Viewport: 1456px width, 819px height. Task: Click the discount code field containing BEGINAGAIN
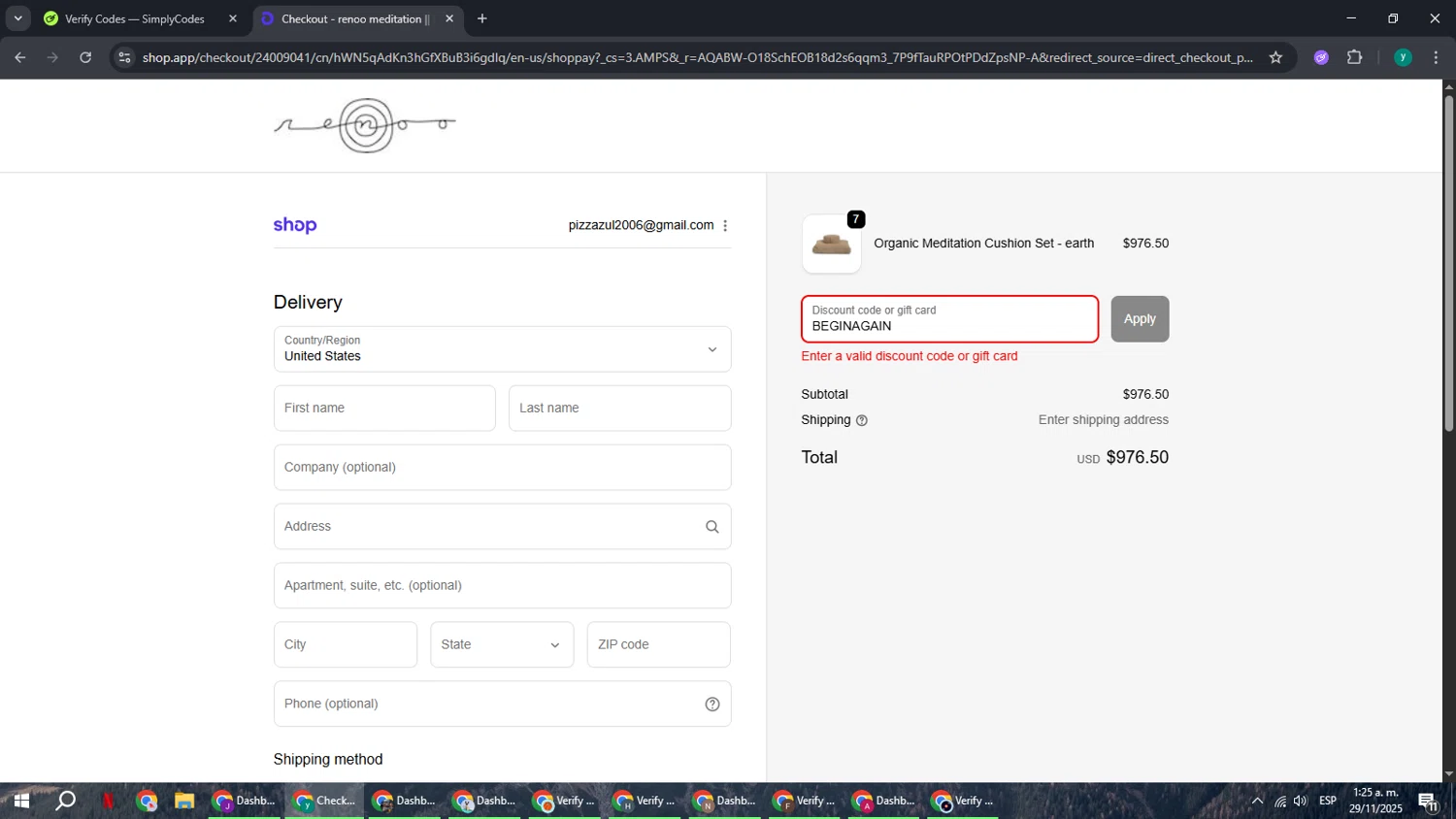click(949, 319)
